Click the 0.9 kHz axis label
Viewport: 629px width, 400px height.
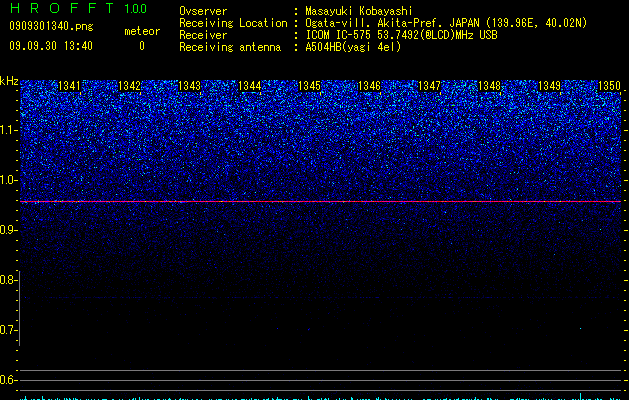point(9,230)
